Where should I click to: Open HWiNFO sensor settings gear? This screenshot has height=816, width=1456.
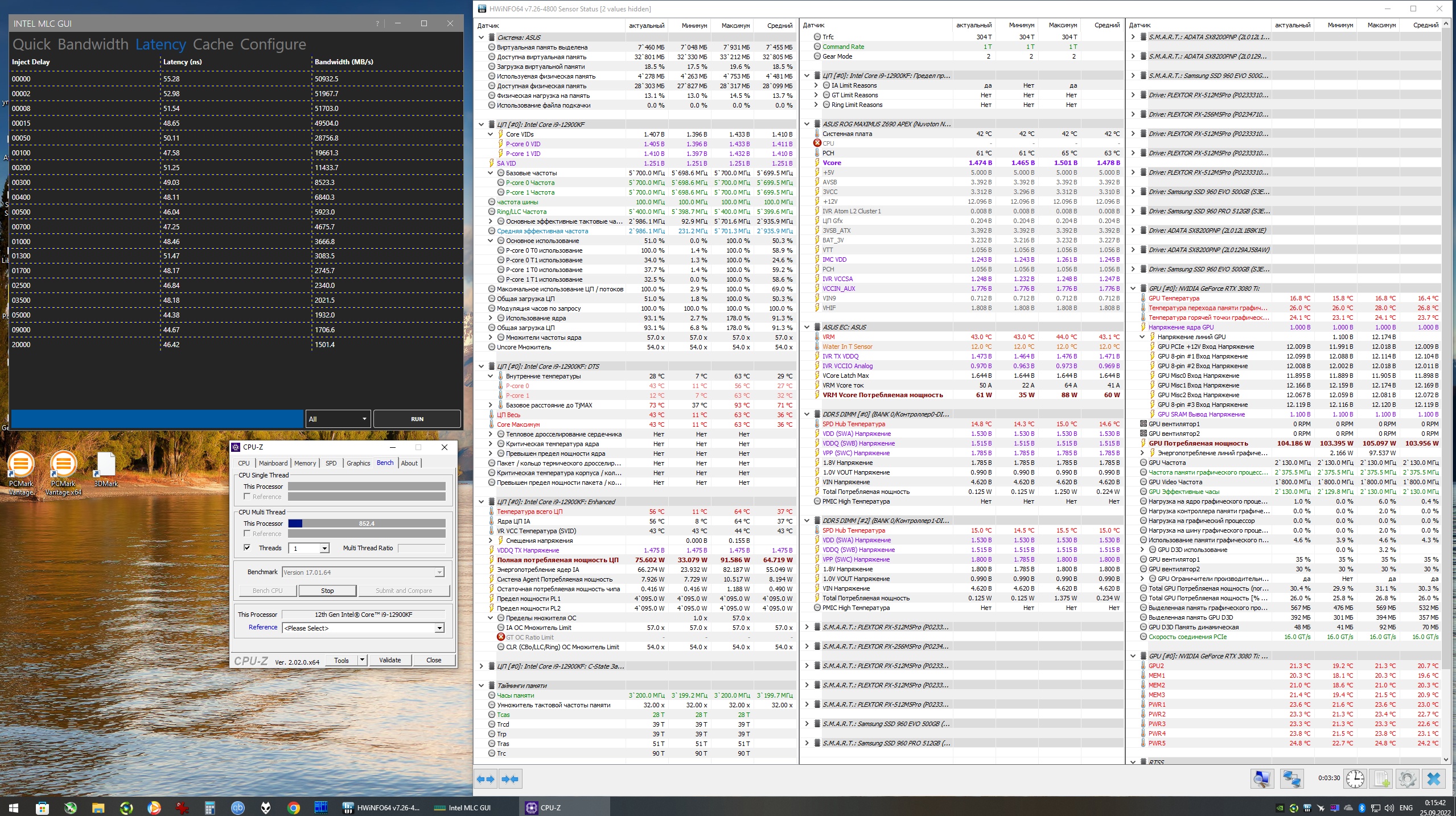(x=1407, y=778)
